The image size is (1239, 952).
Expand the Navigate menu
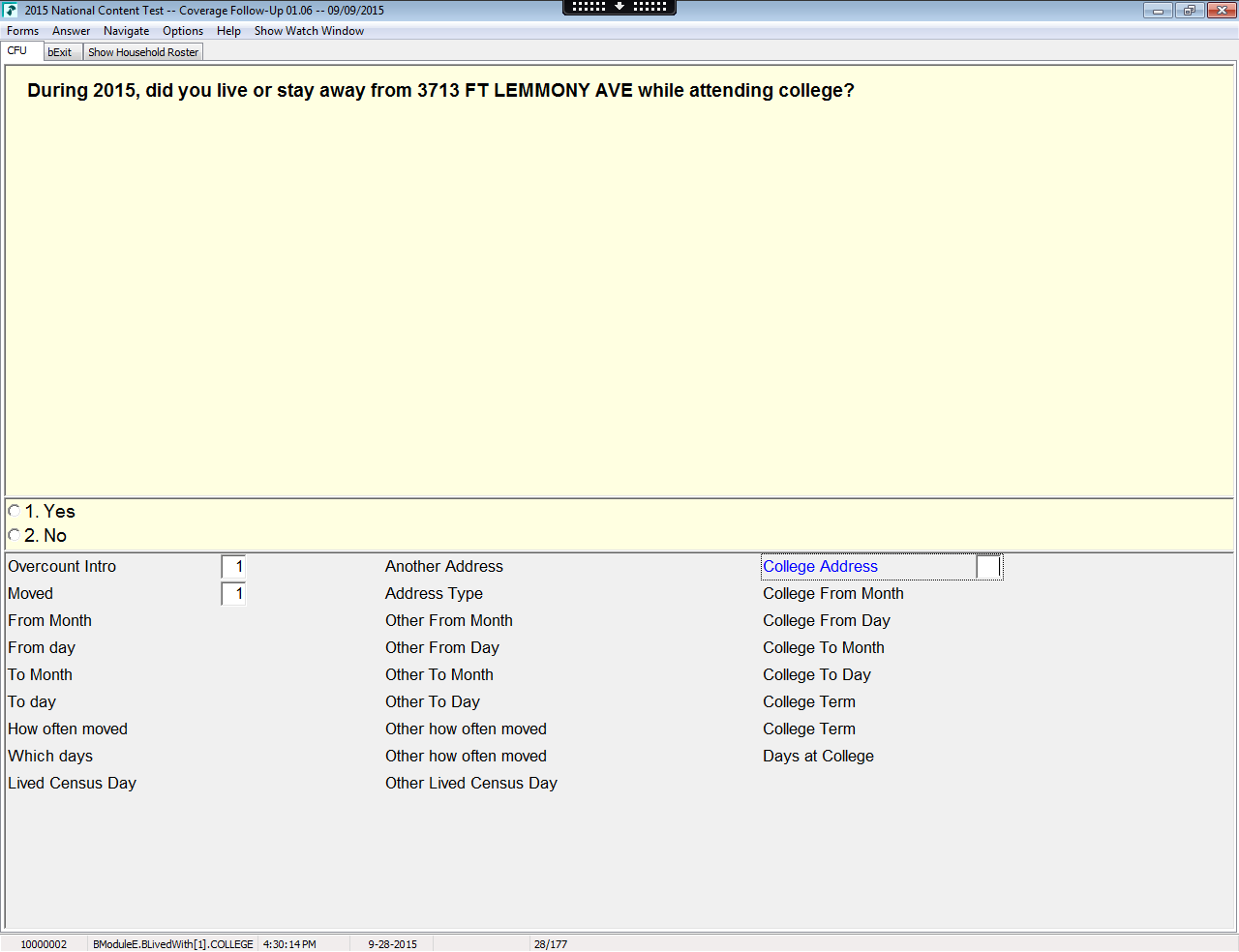pos(126,31)
